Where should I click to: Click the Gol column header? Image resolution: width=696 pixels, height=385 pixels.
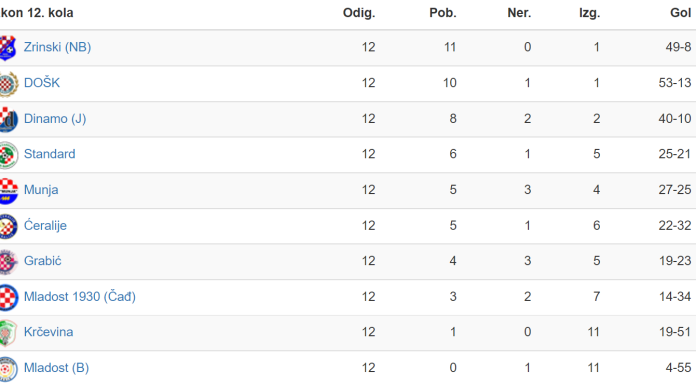point(680,13)
